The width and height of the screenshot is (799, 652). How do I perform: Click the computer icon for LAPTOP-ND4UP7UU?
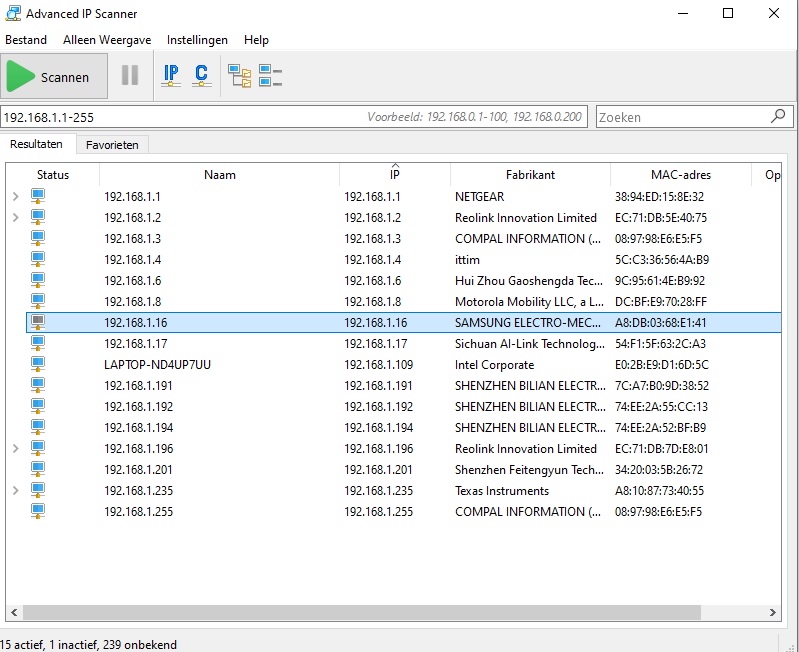[38, 364]
